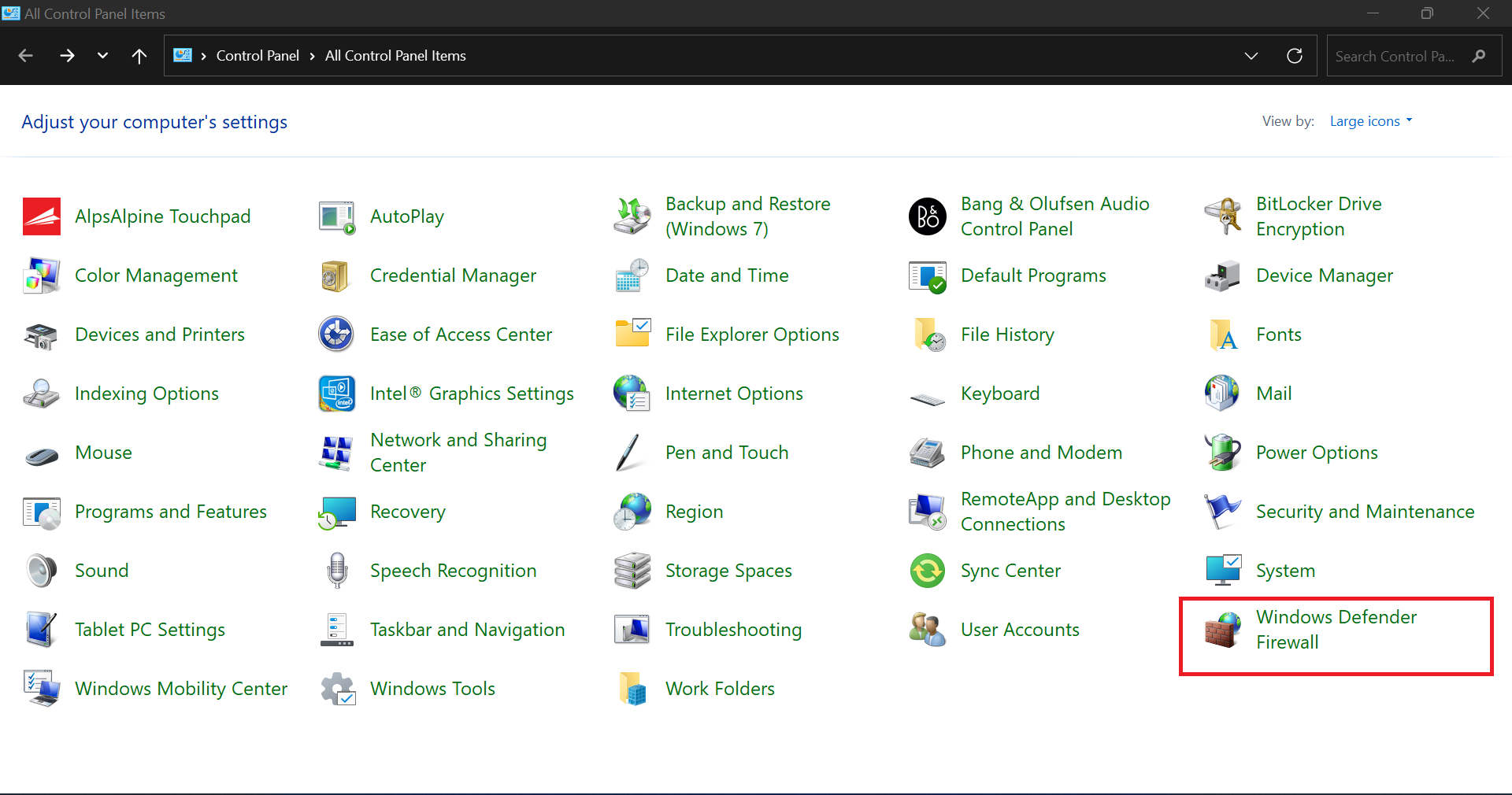Click Network and Sharing Center icon
This screenshot has height=795, width=1512.
click(337, 453)
